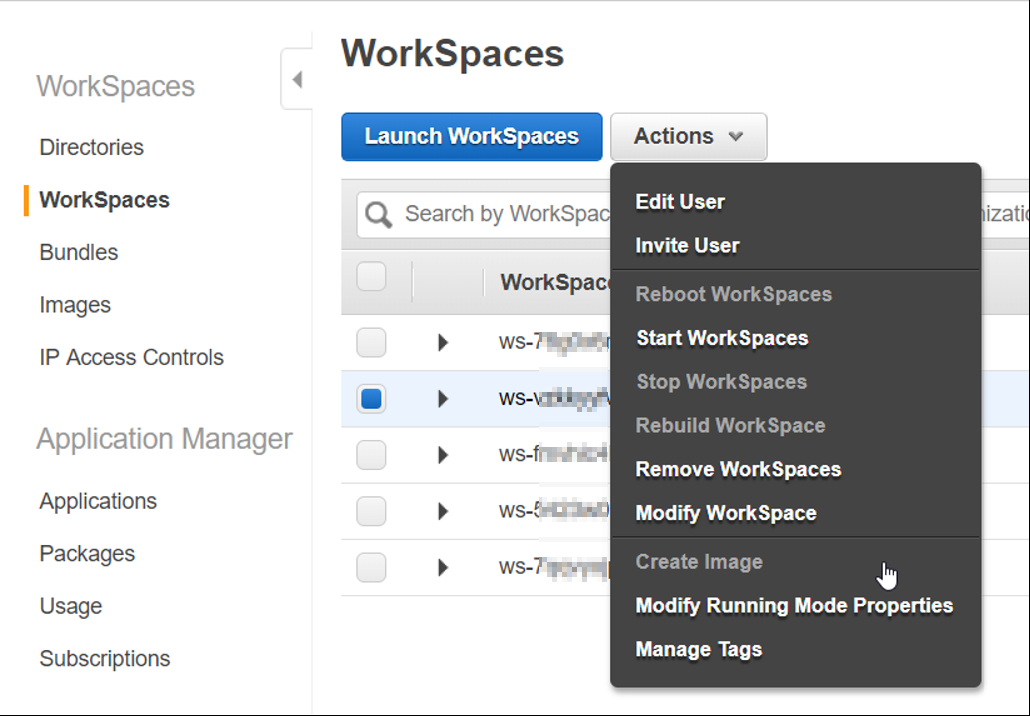This screenshot has width=1030, height=716.
Task: Click the search magnifier icon
Action: tap(377, 213)
